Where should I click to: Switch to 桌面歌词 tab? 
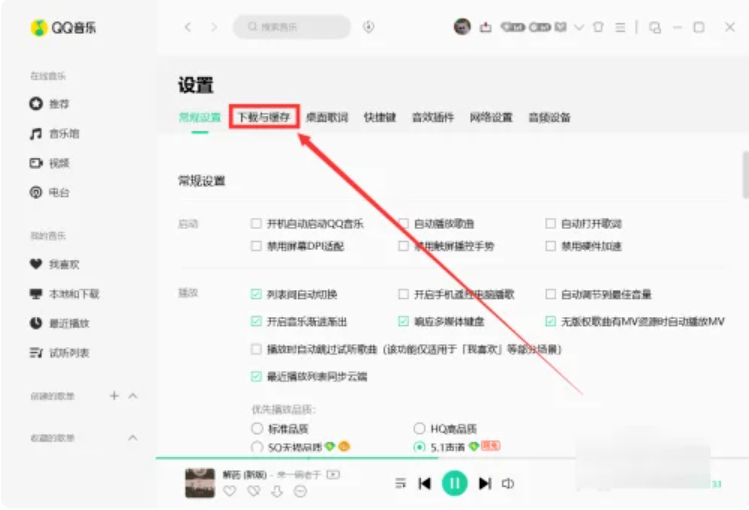327,117
